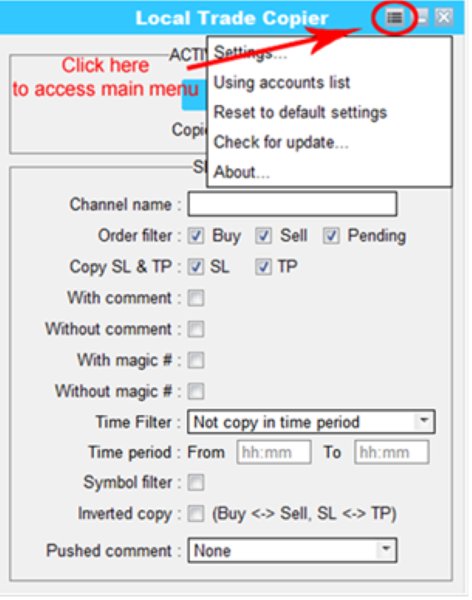Toggle the TP copy checkbox
This screenshot has width=472, height=600.
click(x=263, y=267)
